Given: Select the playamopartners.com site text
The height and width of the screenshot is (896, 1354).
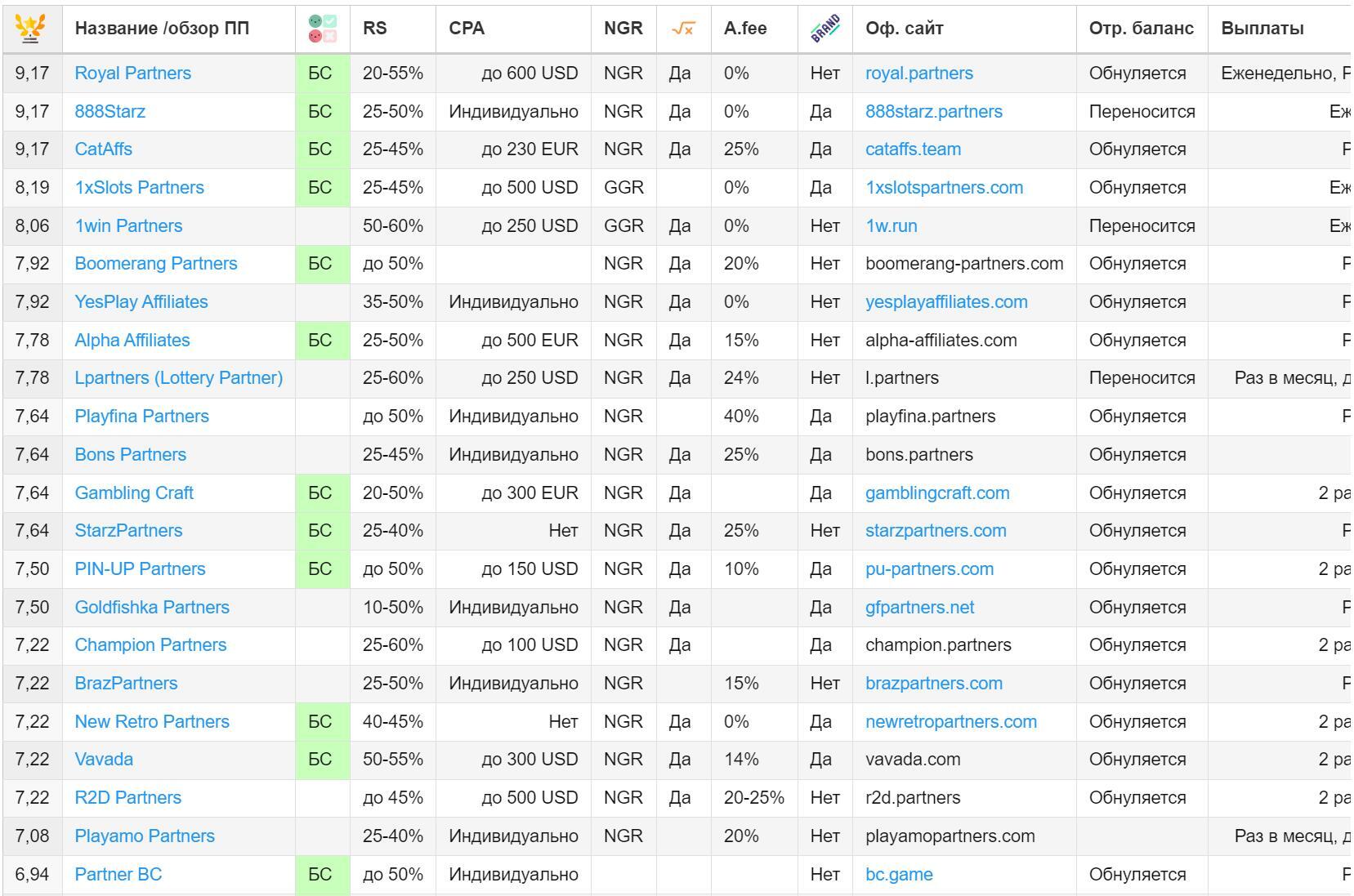Looking at the screenshot, I should click(950, 836).
